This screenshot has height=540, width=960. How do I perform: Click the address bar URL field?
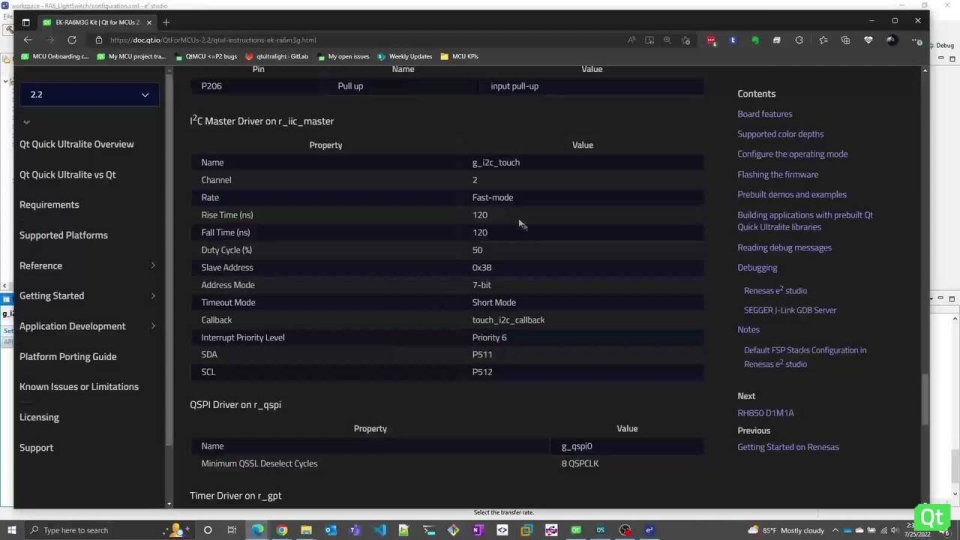coord(350,40)
